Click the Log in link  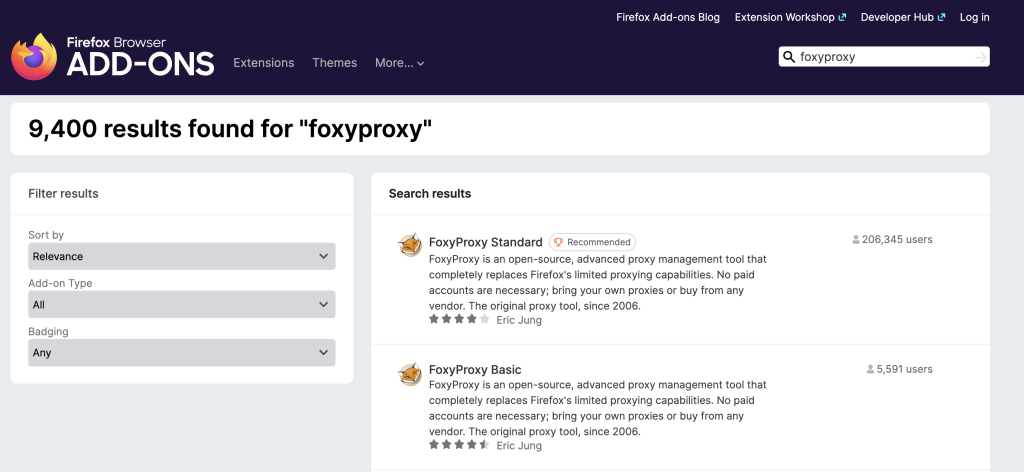[974, 17]
